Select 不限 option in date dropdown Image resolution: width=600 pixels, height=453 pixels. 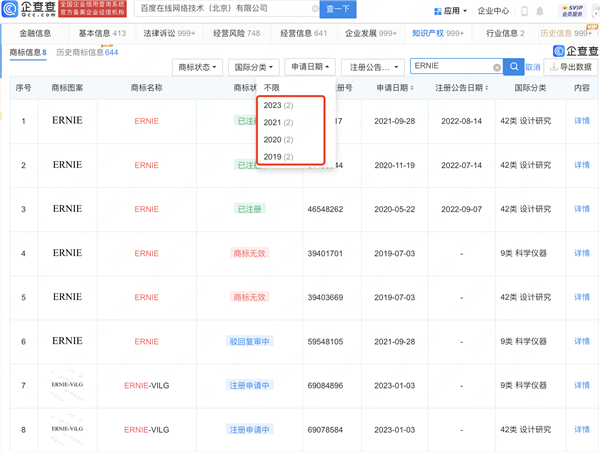click(x=272, y=88)
